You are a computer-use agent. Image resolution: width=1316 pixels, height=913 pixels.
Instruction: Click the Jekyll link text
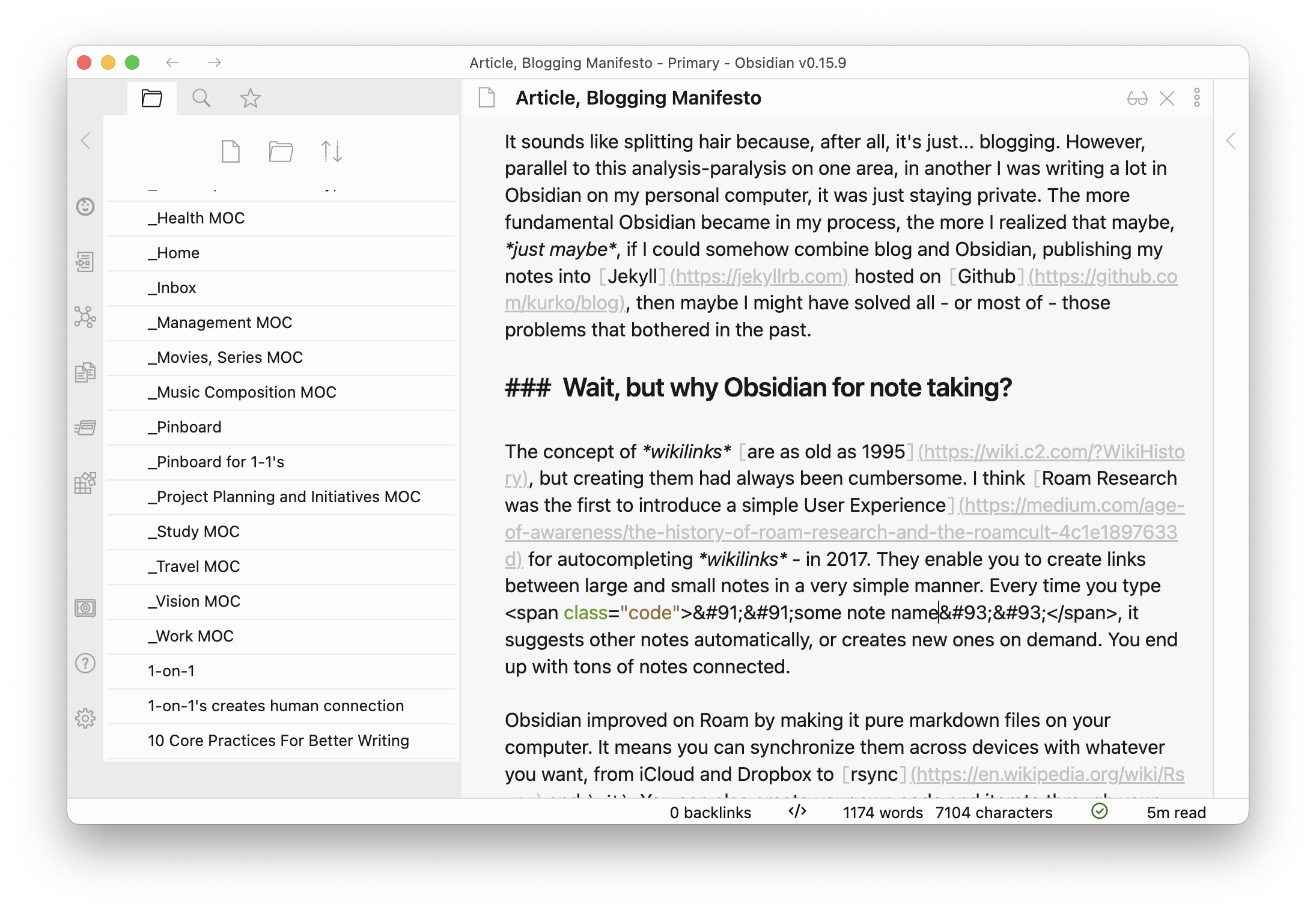[632, 276]
